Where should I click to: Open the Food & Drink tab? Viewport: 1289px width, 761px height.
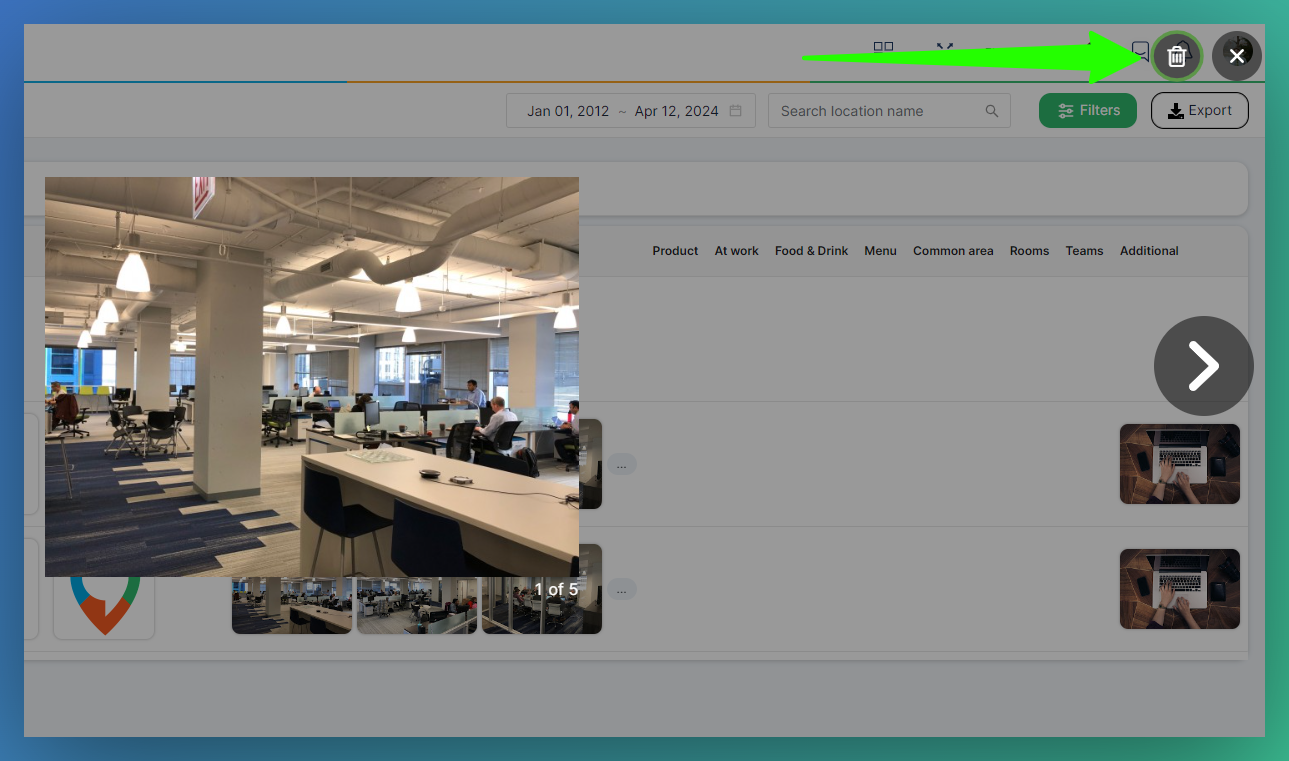coord(811,251)
